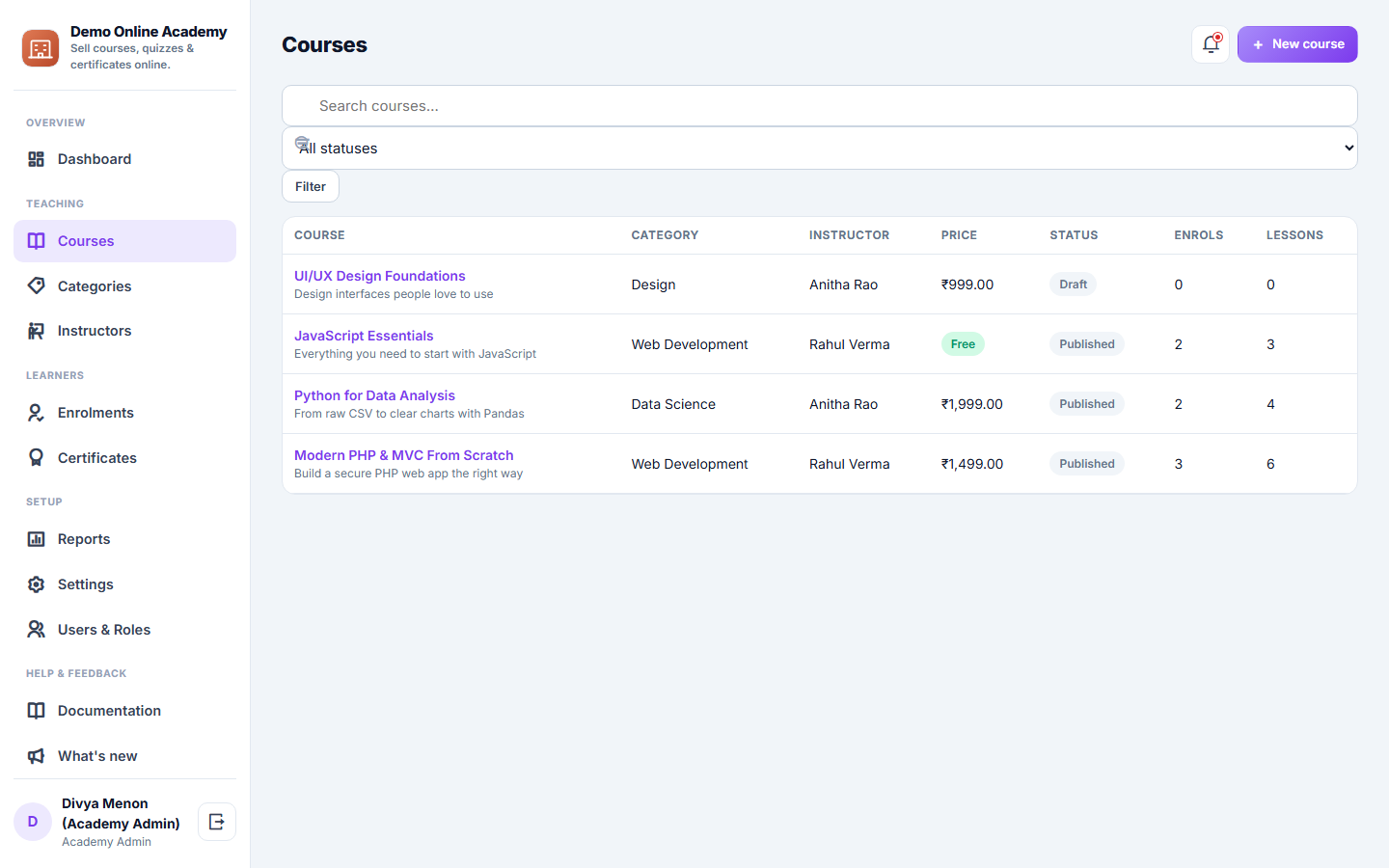Create a New course
The image size is (1389, 868).
(1297, 44)
